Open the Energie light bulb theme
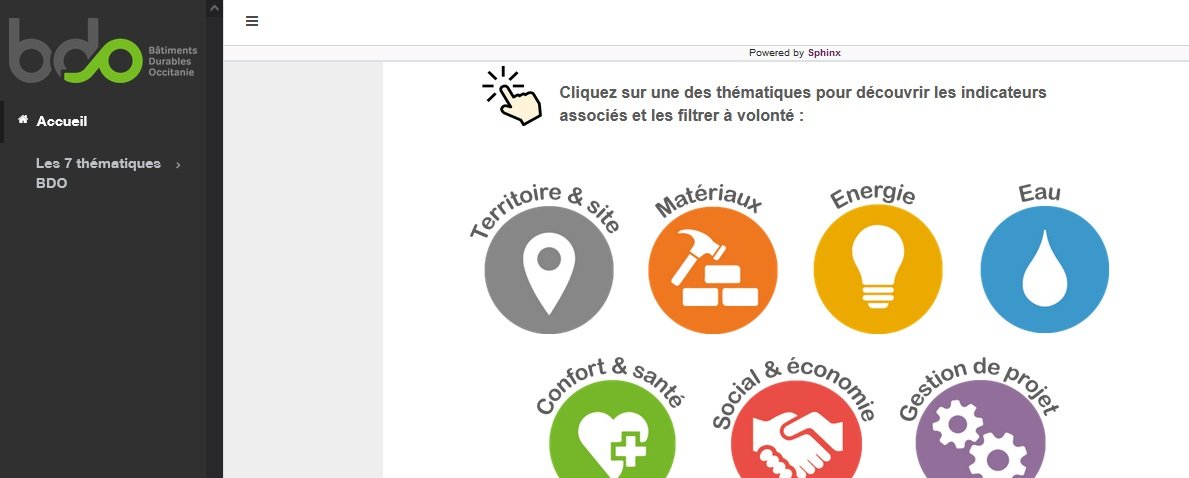Viewport: 1189px width, 478px height. click(878, 269)
